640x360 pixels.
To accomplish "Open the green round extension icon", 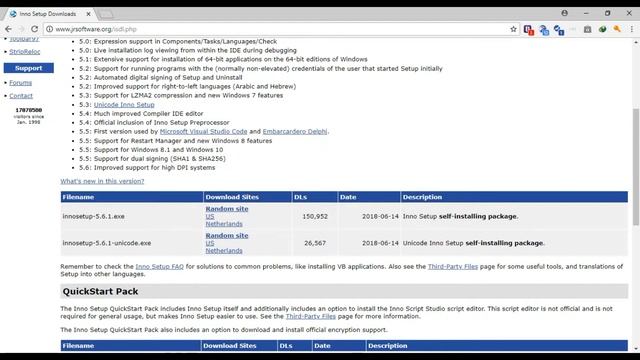I will [x=602, y=29].
